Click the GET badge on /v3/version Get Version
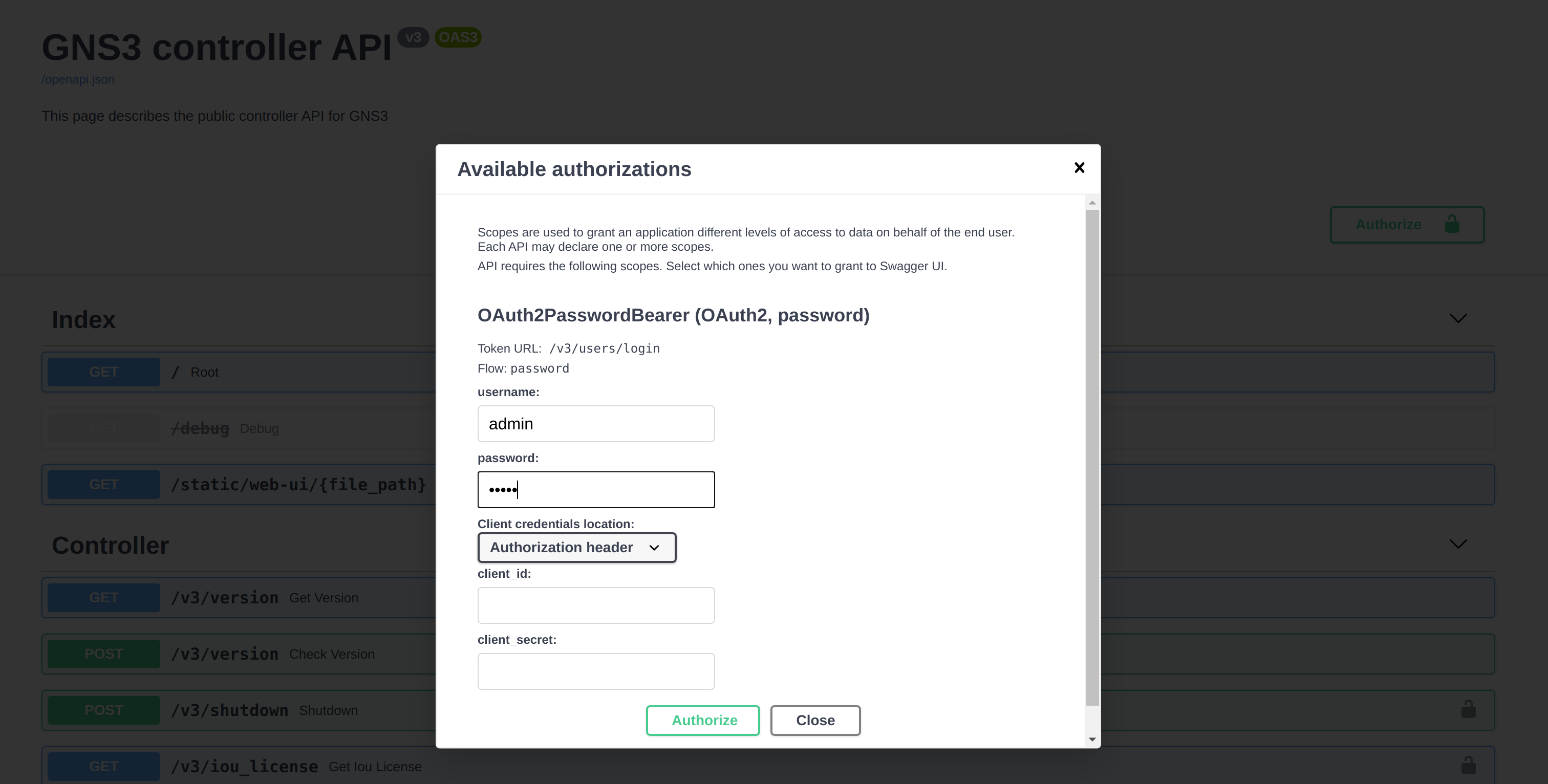 coord(103,597)
